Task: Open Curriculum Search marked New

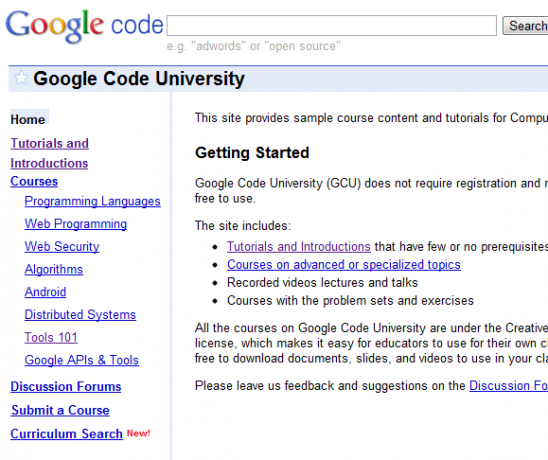Action: tap(66, 433)
